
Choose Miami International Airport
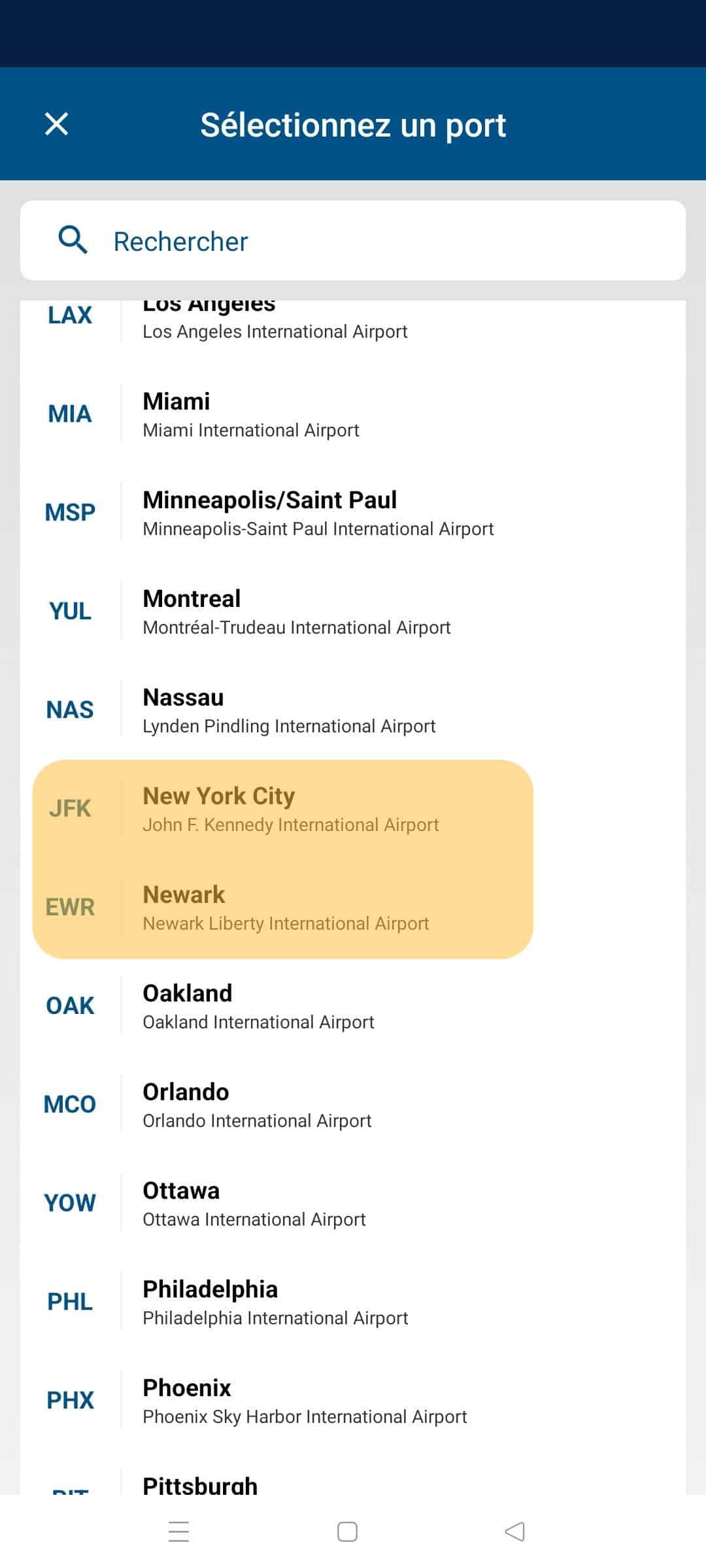tap(353, 414)
